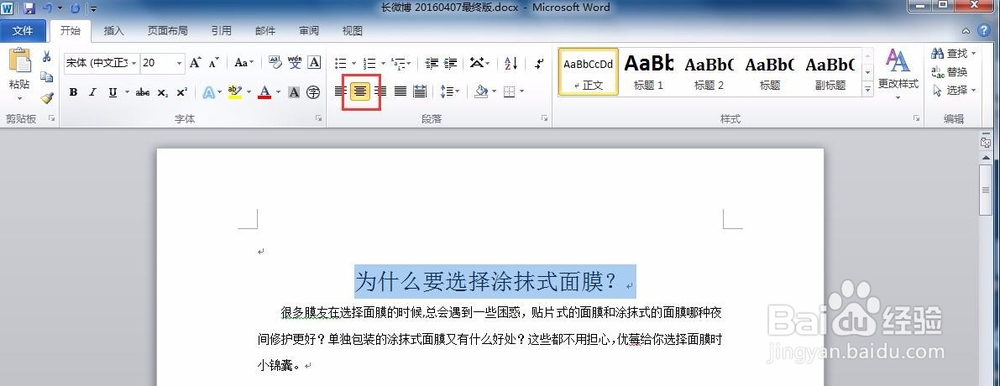
Task: Open the highlight color dropdown arrow
Action: tap(249, 93)
